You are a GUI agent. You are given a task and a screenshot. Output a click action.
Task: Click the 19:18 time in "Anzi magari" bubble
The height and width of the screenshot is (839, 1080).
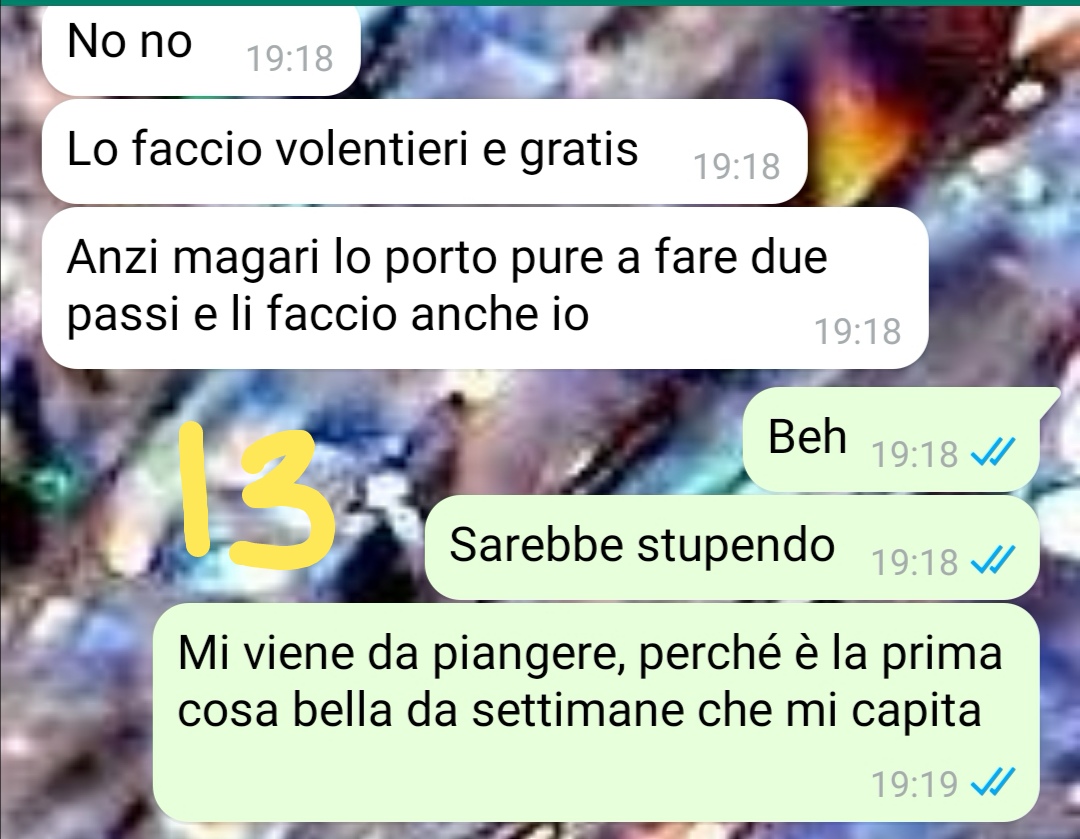(858, 331)
